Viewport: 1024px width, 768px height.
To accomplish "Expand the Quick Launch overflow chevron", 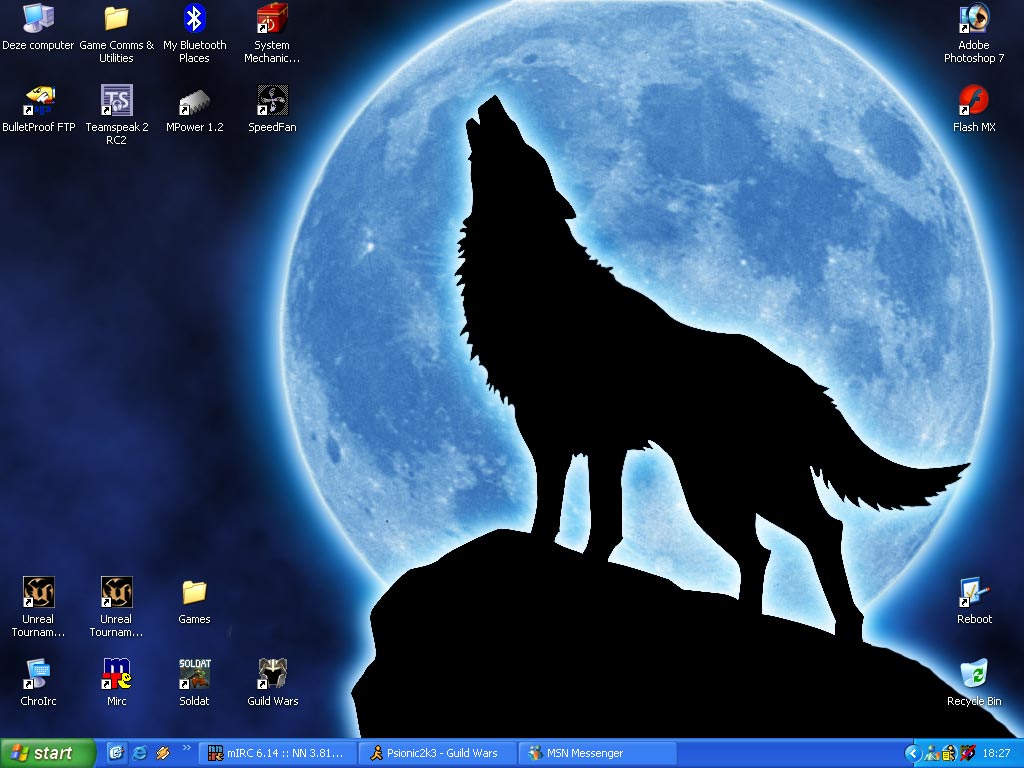I will tap(186, 753).
